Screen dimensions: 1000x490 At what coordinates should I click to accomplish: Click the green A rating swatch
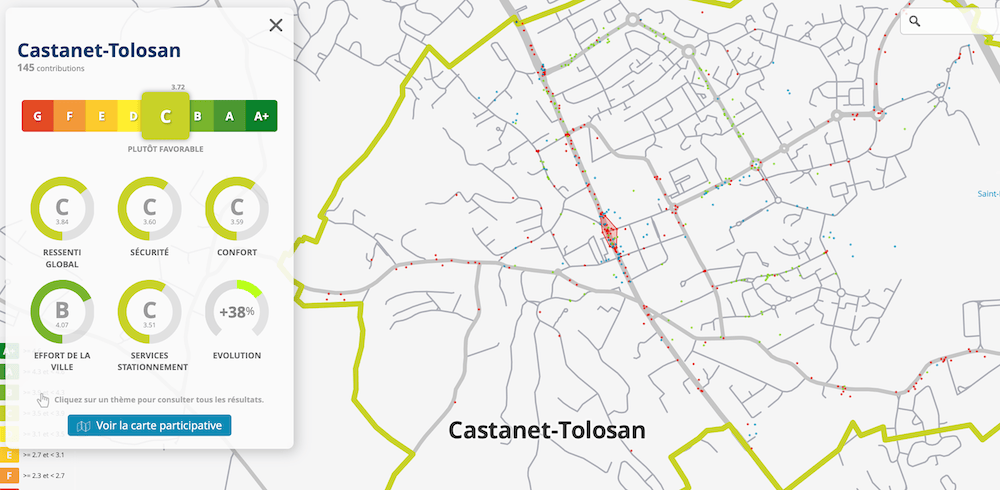click(229, 116)
